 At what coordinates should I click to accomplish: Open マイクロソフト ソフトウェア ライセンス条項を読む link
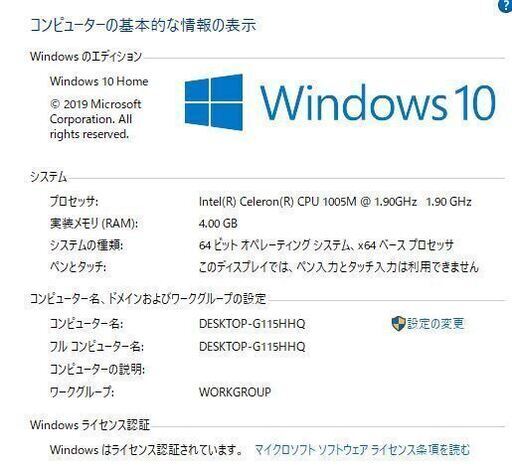(362, 449)
